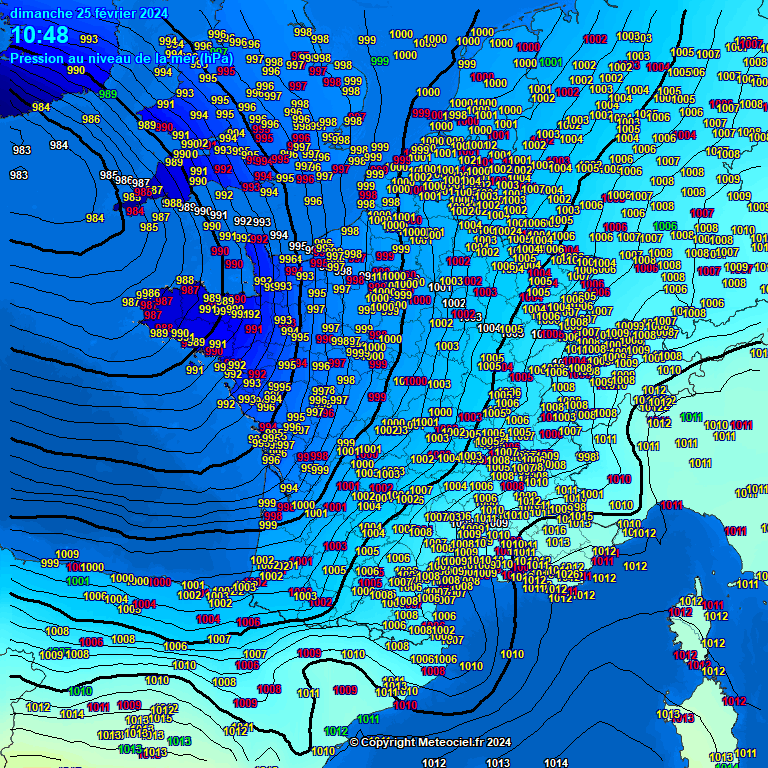Click the red 1002 reading at top right
768x768 pixels.
pos(595,39)
